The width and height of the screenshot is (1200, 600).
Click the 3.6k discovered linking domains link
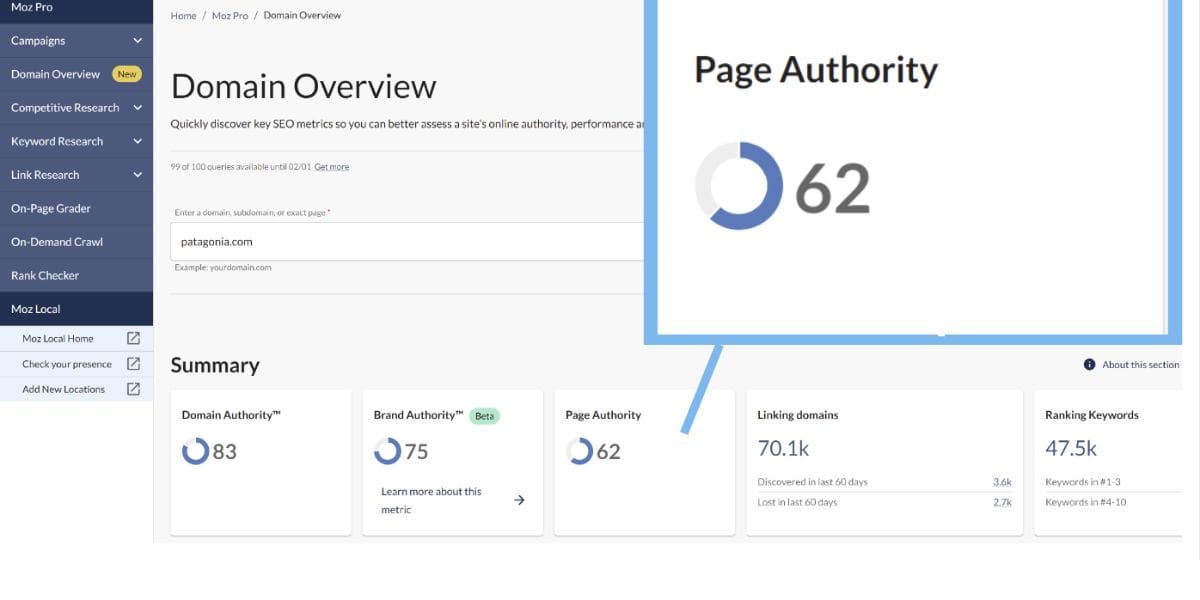1004,481
